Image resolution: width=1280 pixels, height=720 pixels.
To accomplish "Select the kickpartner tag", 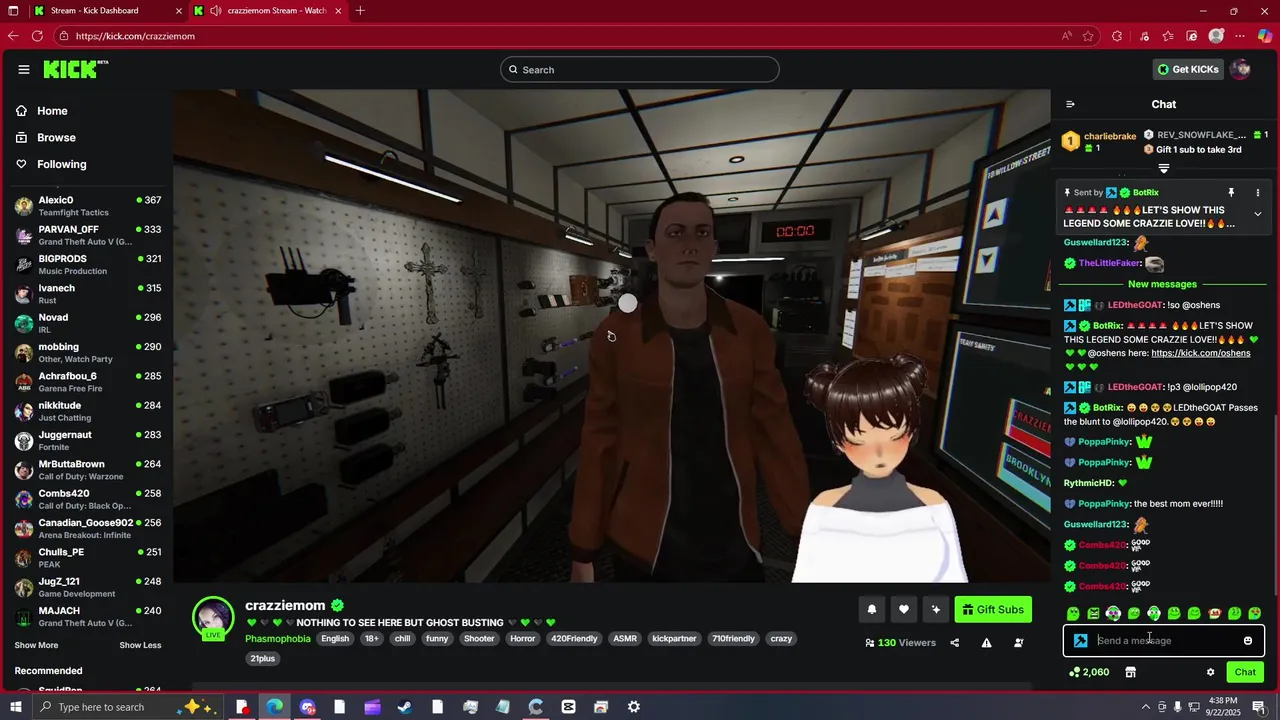I will [x=674, y=639].
